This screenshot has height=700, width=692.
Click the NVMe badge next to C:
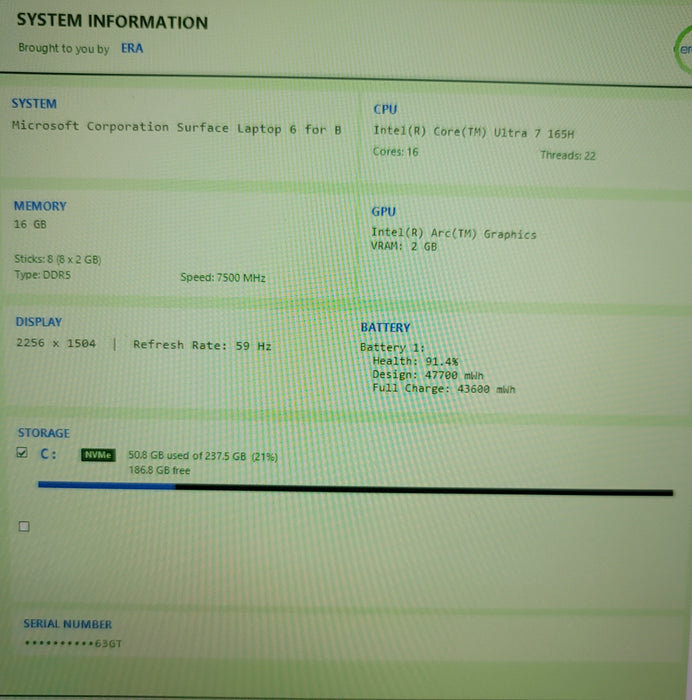[98, 455]
